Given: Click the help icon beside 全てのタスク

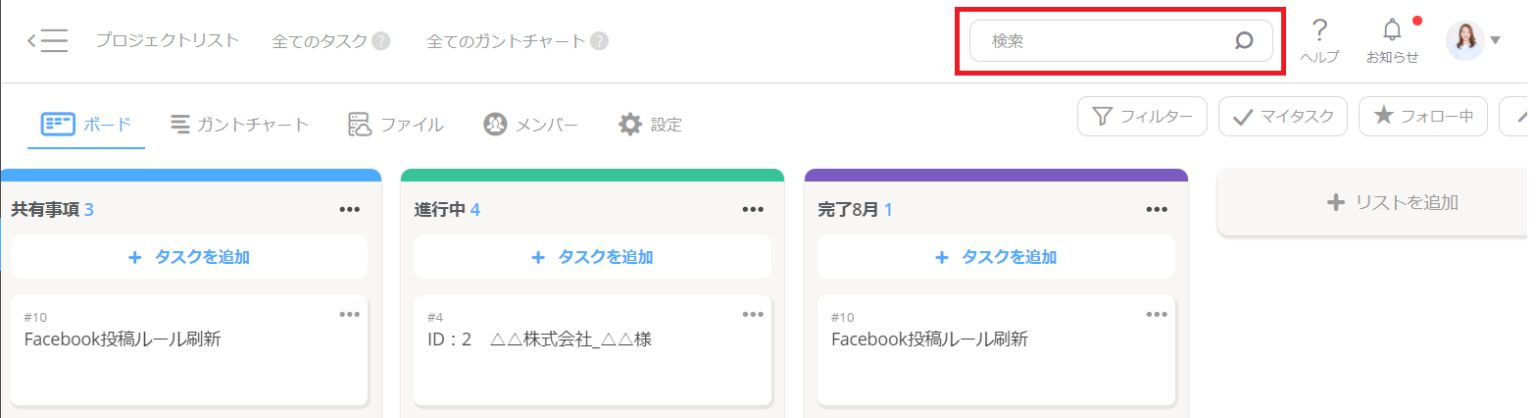Looking at the screenshot, I should pyautogui.click(x=380, y=41).
